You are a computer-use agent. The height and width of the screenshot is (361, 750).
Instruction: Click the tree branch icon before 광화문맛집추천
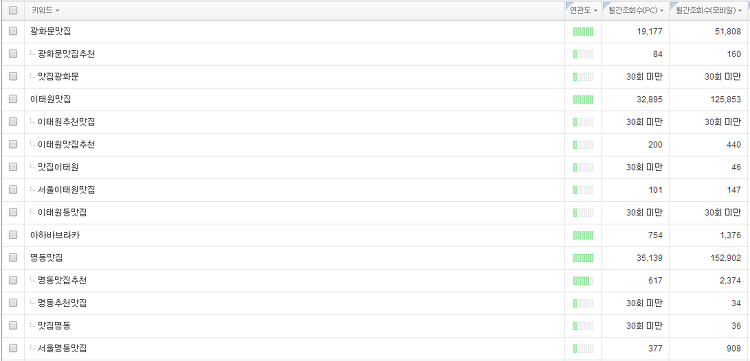tap(33, 53)
